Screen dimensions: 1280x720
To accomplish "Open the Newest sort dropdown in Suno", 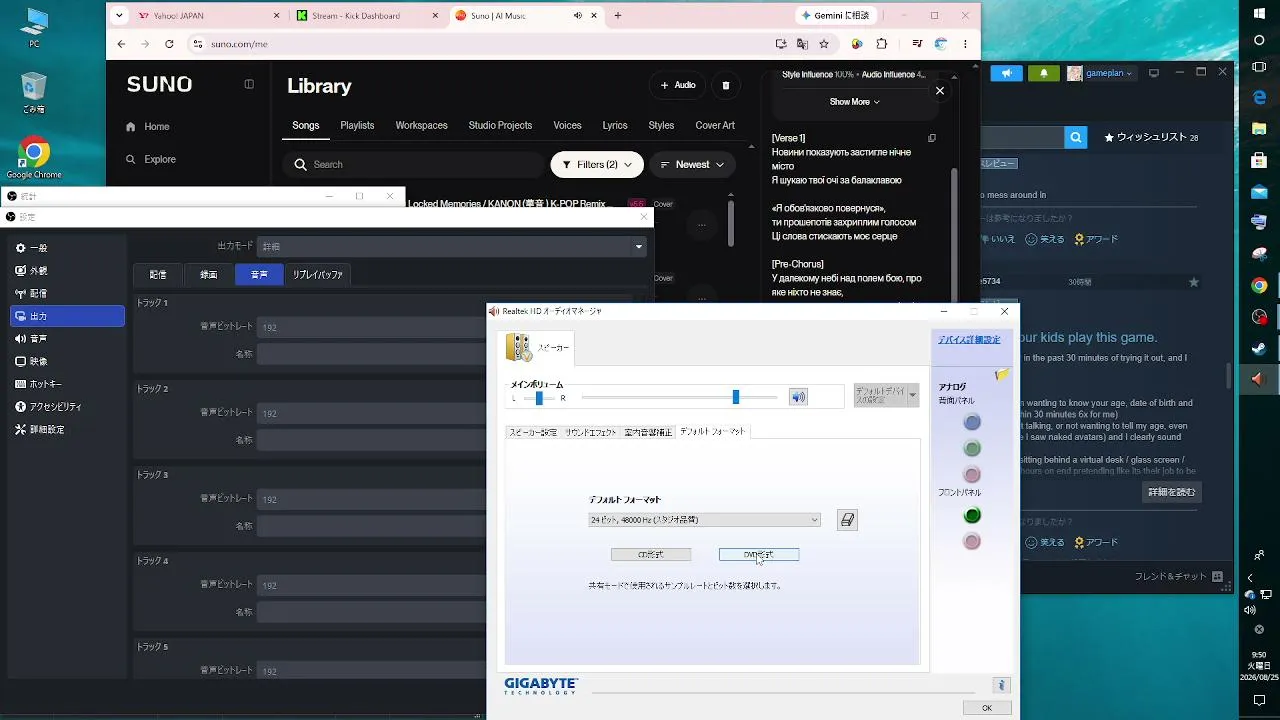I will 692,165.
